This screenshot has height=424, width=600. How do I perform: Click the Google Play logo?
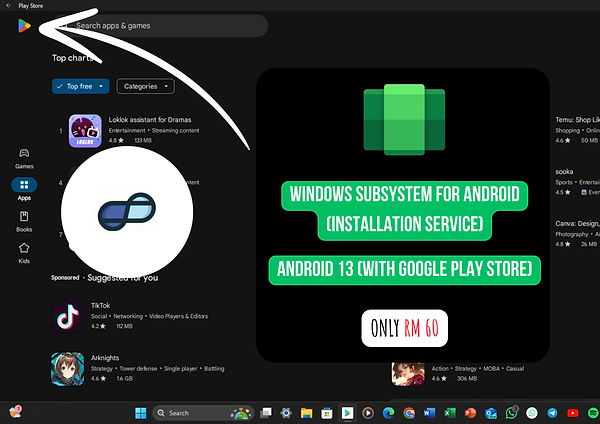pos(24,26)
